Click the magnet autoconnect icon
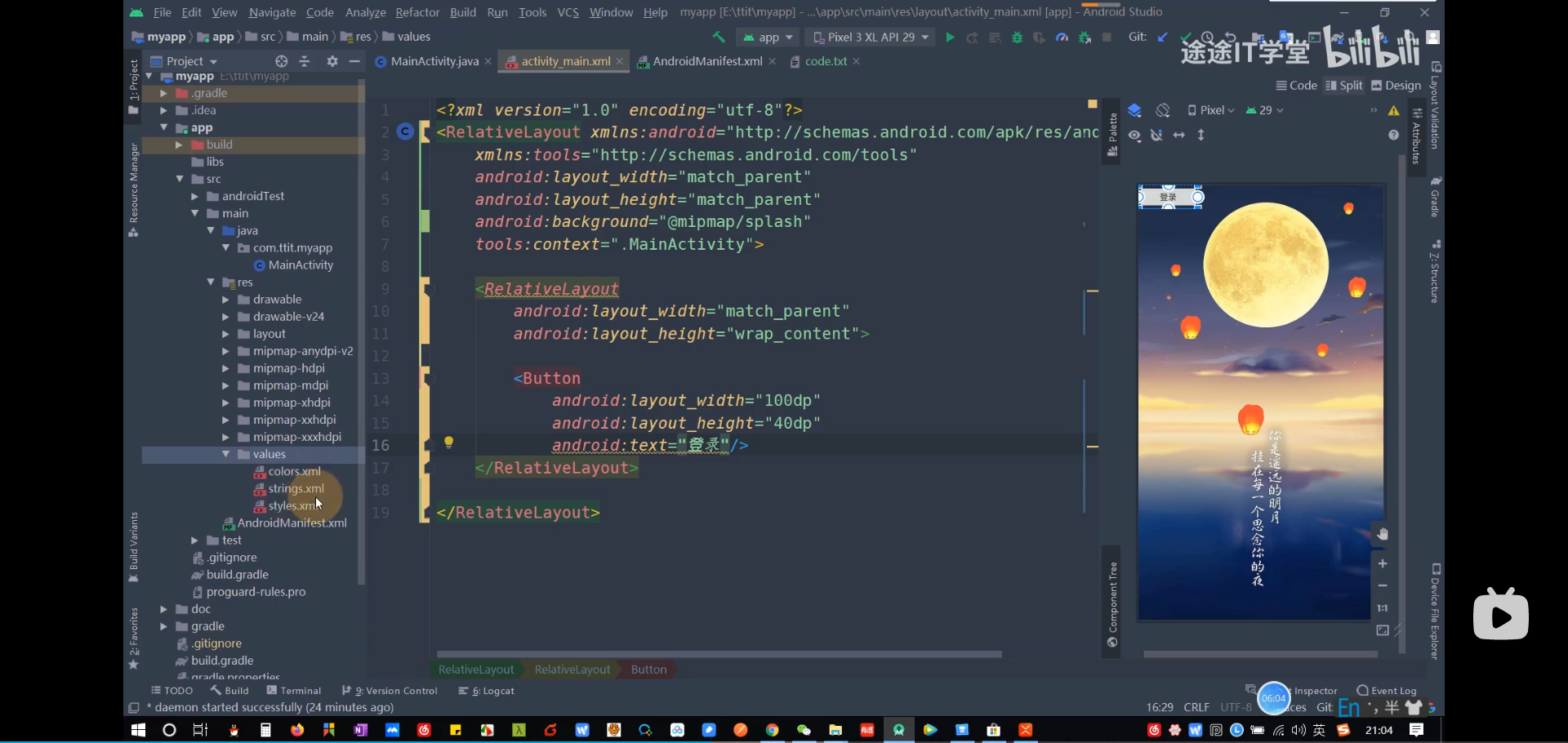The width and height of the screenshot is (1568, 743). tap(1156, 135)
